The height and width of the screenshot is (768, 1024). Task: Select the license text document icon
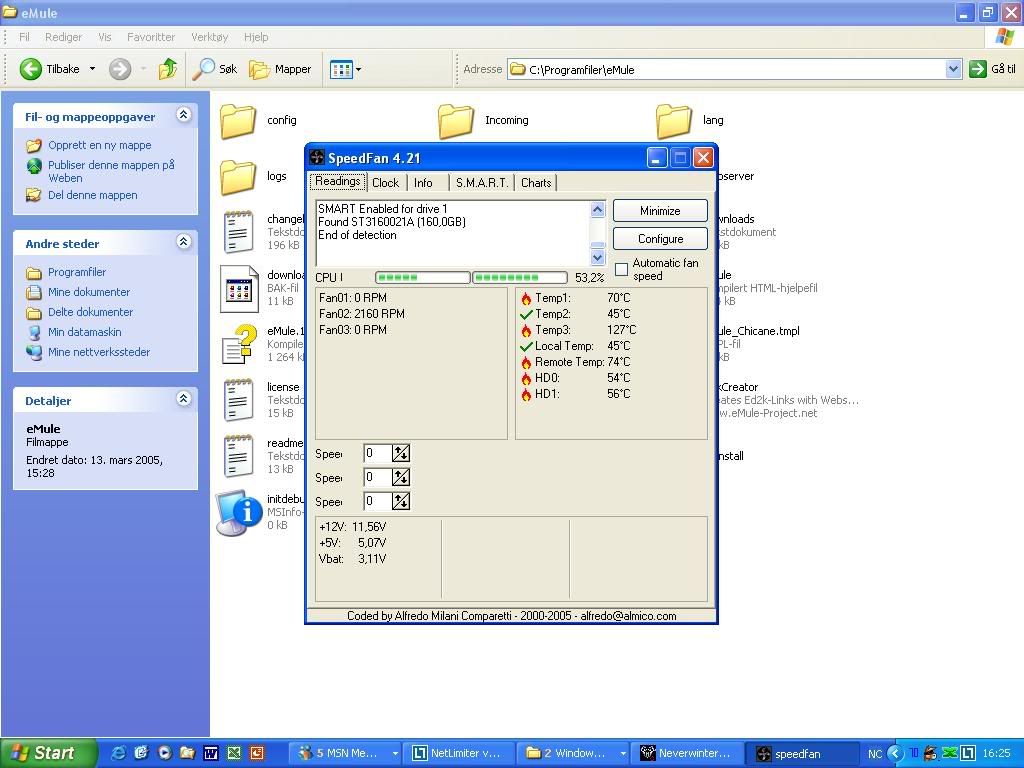(x=238, y=400)
